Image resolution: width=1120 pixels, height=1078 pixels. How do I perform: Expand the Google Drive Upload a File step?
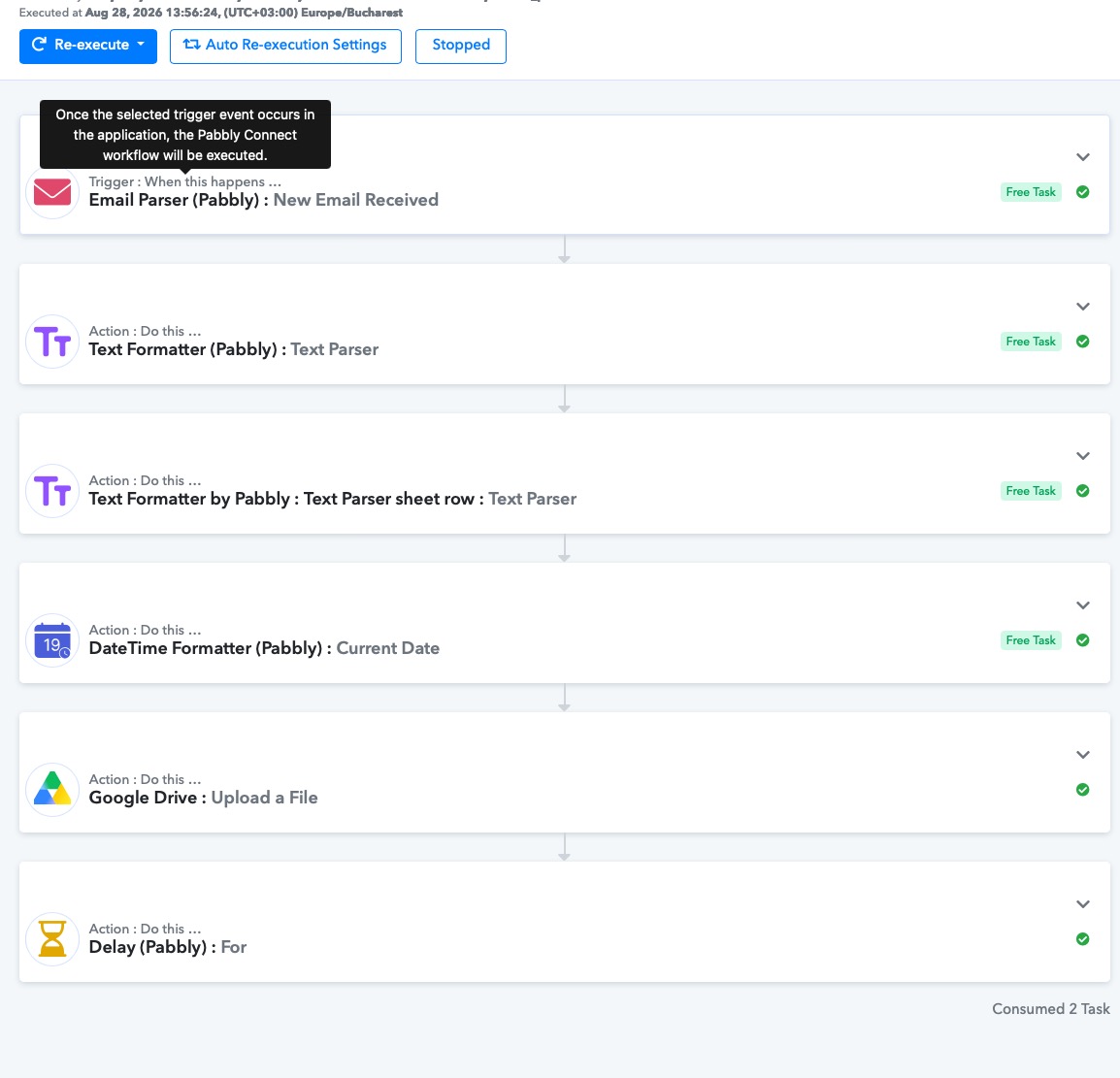tap(1083, 755)
